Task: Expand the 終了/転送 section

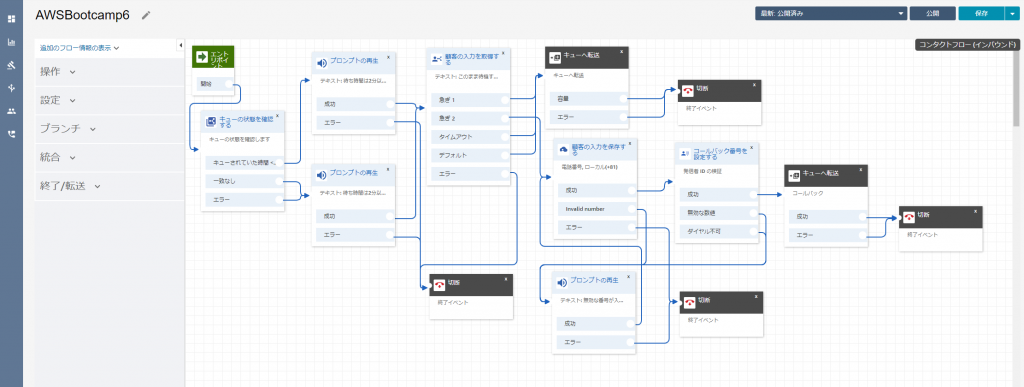Action: [x=70, y=186]
